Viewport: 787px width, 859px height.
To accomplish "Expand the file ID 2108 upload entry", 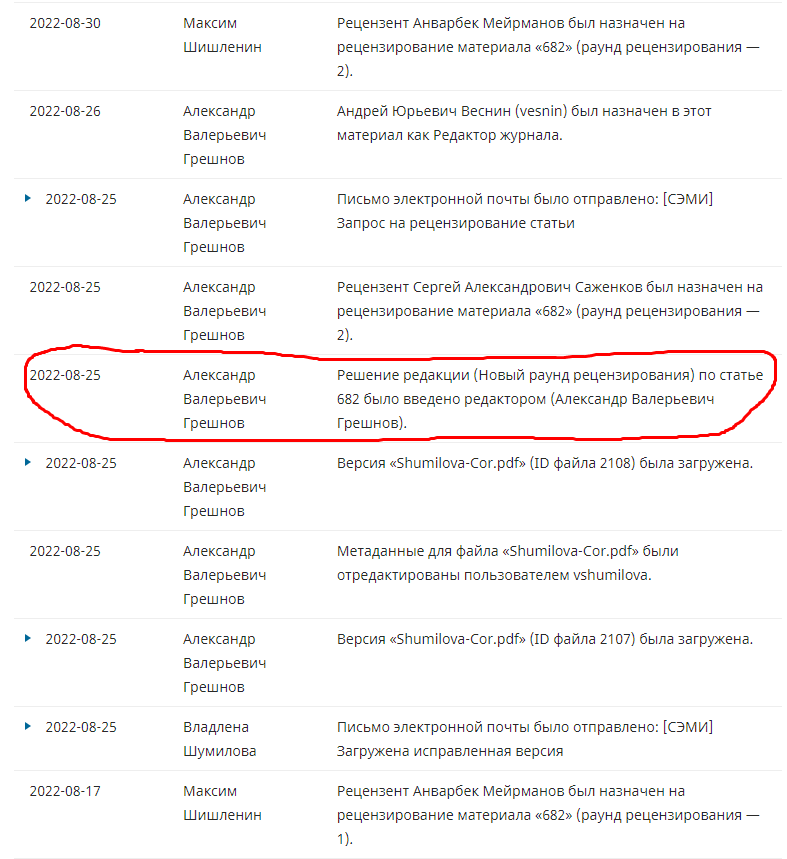I will click(28, 462).
